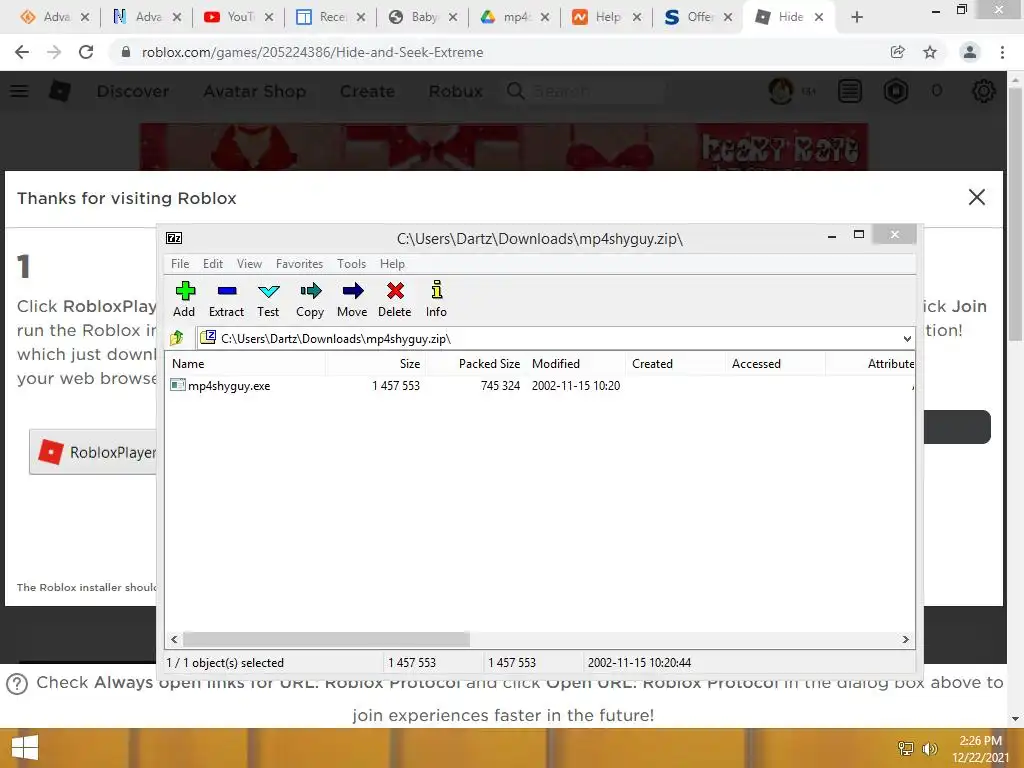Open a new Chrome tab
Viewport: 1024px width, 768px height.
[857, 17]
